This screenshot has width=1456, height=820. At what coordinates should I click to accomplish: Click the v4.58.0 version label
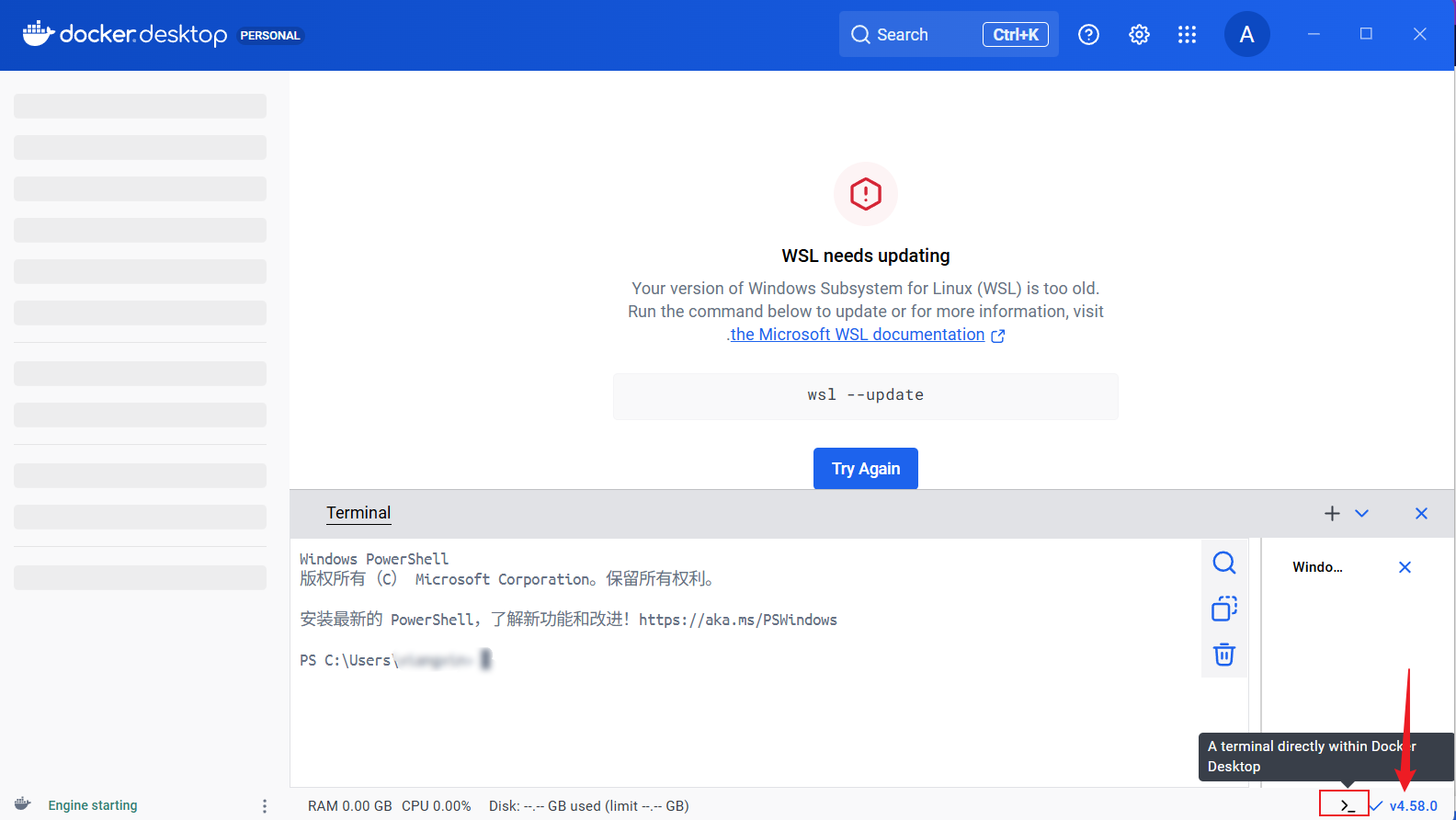pyautogui.click(x=1413, y=806)
